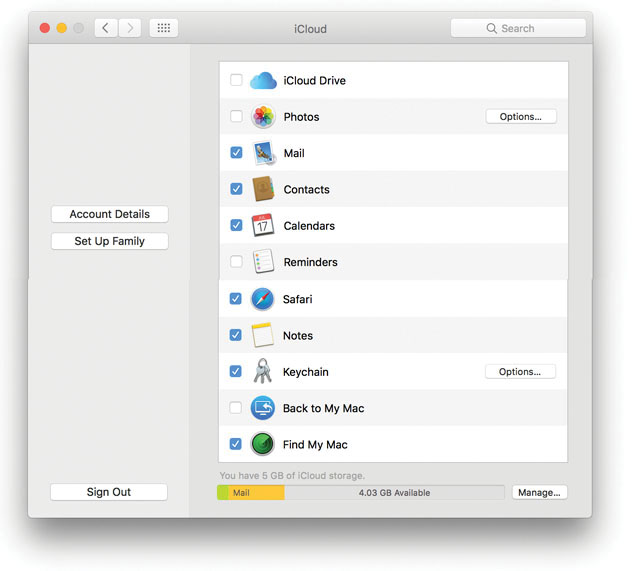
Task: Open Photos Options button
Action: (x=521, y=117)
